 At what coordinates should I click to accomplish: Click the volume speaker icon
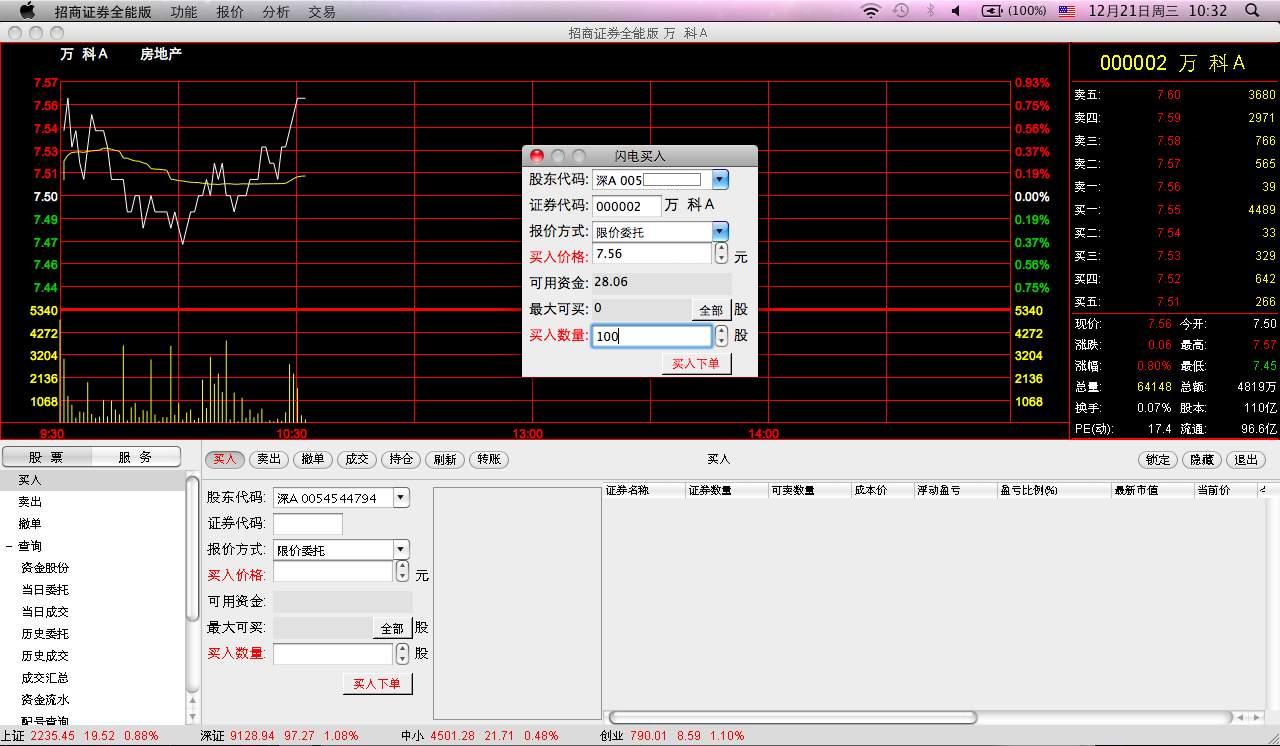pos(956,11)
